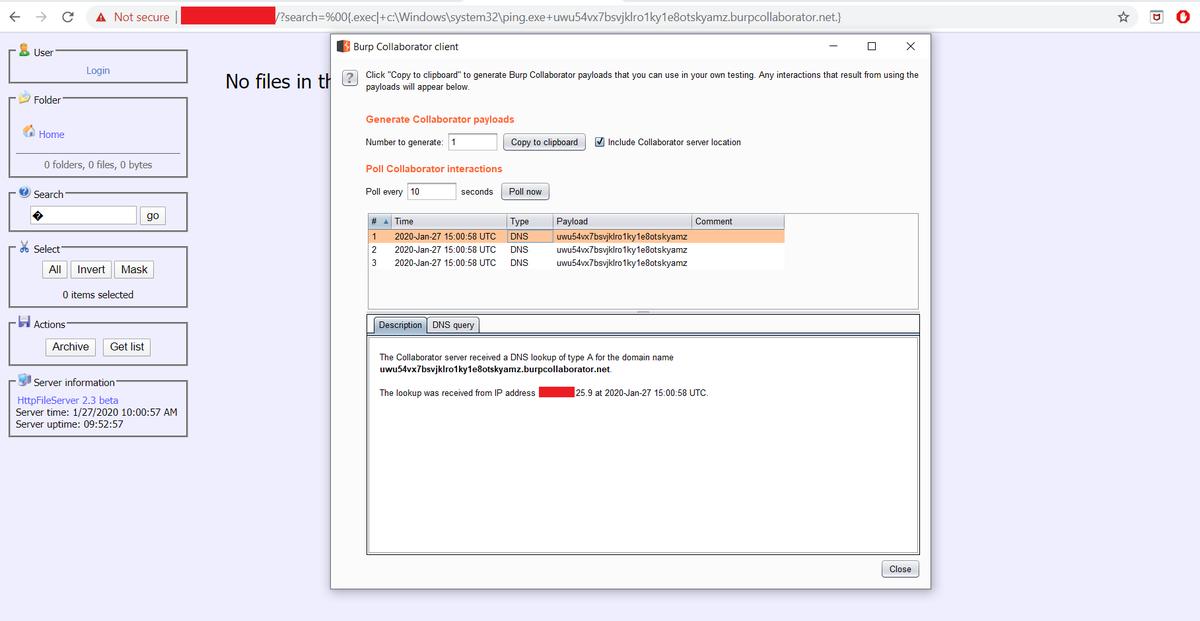Image resolution: width=1200 pixels, height=621 pixels.
Task: Click the go search button
Action: [x=153, y=215]
